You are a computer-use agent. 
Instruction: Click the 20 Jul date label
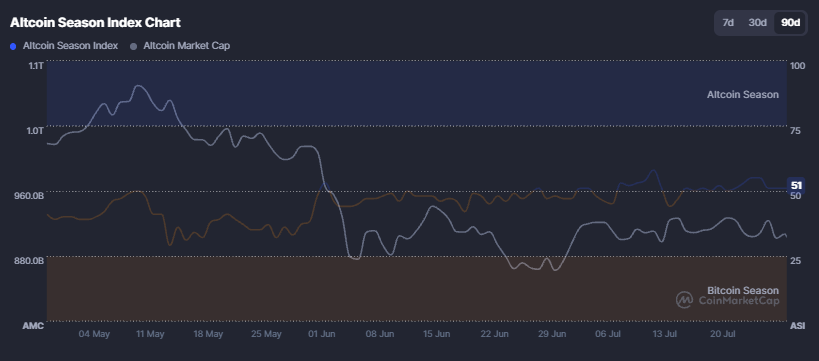coord(723,334)
